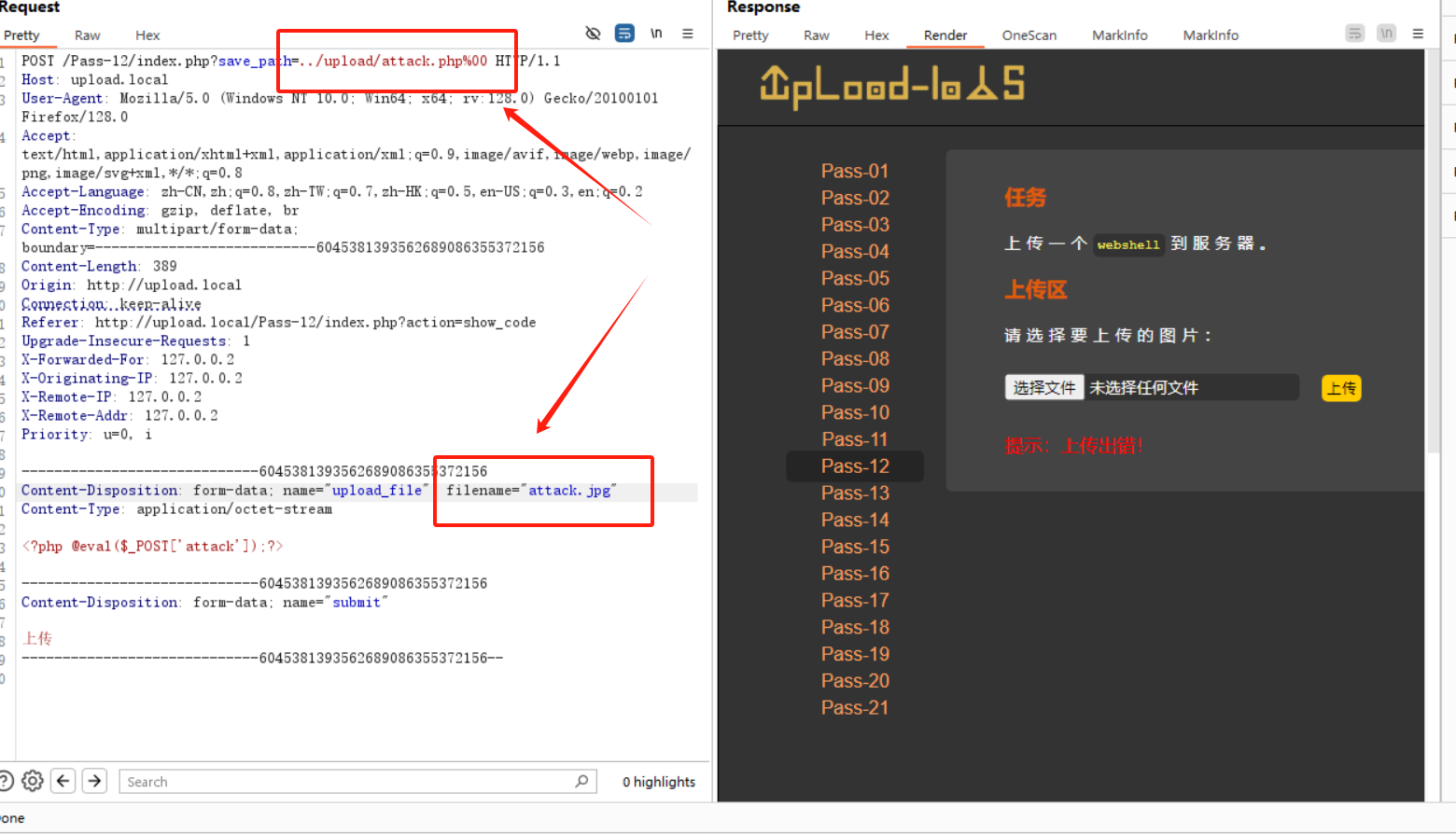
Task: Switch Response view to Raw tab
Action: (817, 35)
